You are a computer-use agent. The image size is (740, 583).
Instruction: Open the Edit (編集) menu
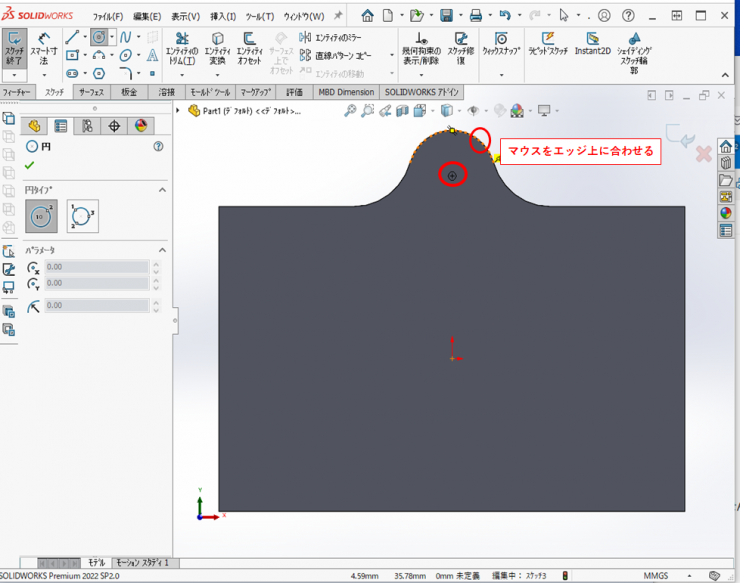point(147,17)
